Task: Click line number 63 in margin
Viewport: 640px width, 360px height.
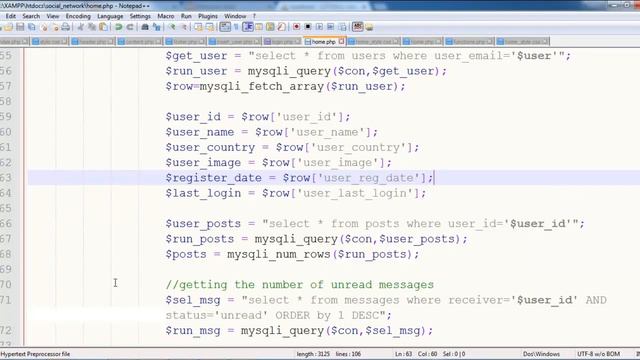Action: [6, 178]
